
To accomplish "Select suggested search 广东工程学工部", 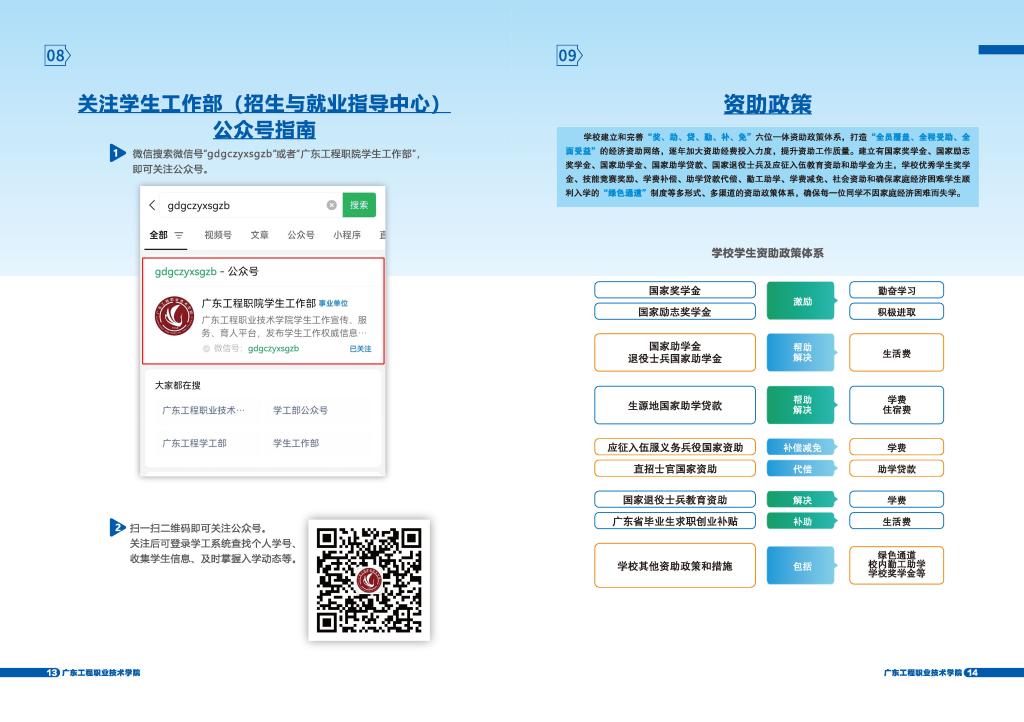I will (194, 442).
